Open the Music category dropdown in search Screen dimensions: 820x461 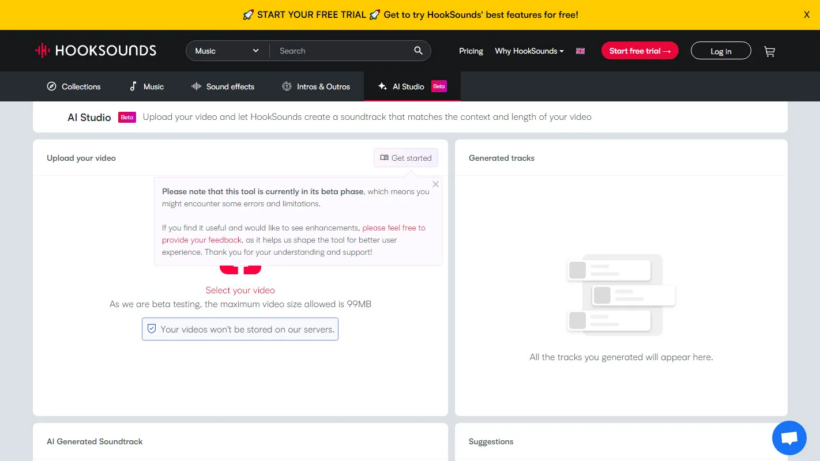227,51
